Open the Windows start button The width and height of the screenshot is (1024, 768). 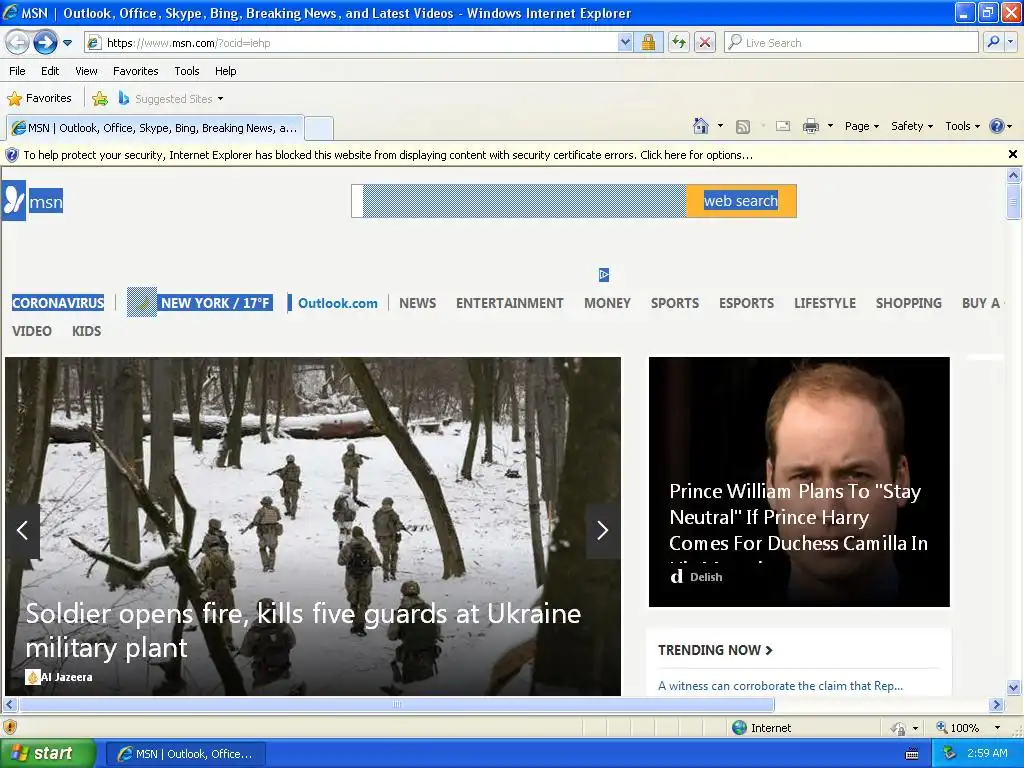(x=48, y=753)
